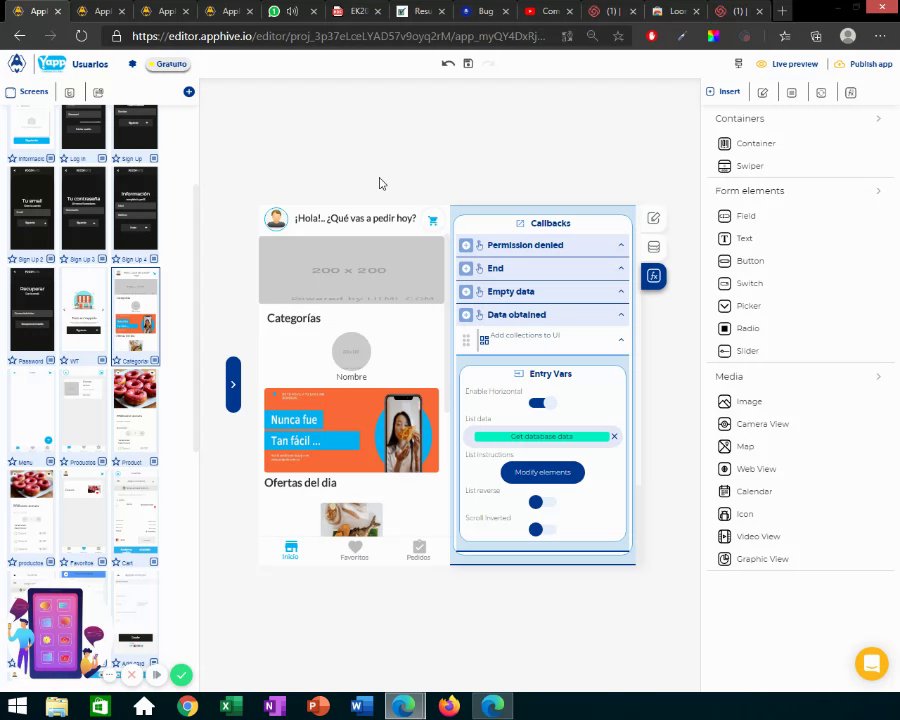The height and width of the screenshot is (720, 900).
Task: Click the browser address bar
Action: 339,36
